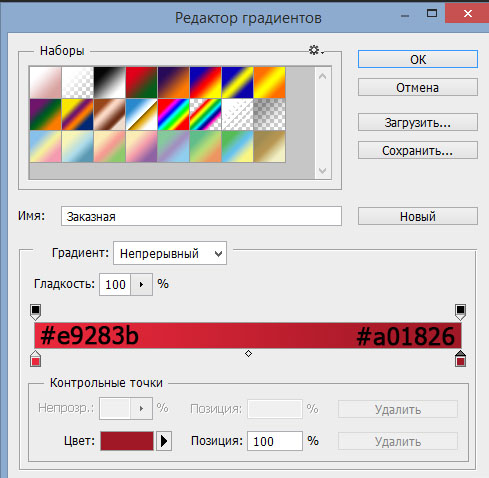Choose the black to white gradient preset

click(110, 82)
